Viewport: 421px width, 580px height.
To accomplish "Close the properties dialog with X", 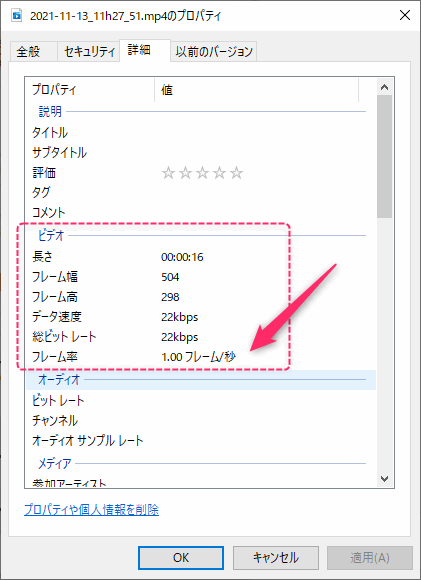I will [405, 15].
